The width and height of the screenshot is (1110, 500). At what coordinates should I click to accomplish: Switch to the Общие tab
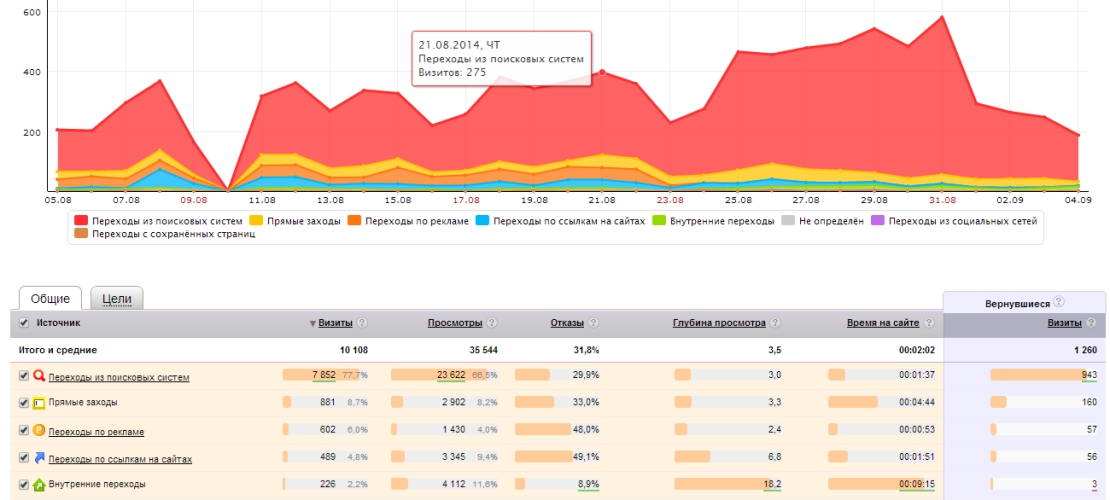[50, 299]
